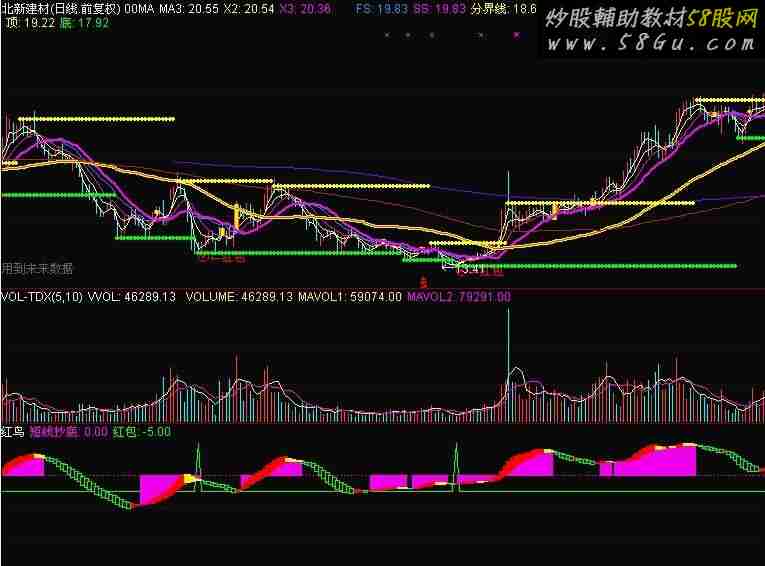The height and width of the screenshot is (566, 765).
Task: Click the 用到未来数据 notice text
Action: tap(37, 268)
